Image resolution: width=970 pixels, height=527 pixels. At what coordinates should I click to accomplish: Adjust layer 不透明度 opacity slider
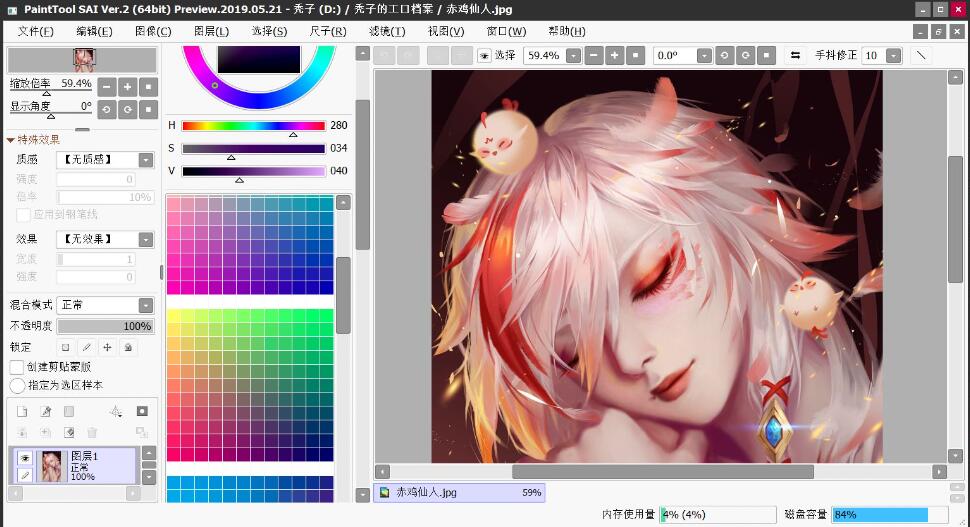click(106, 326)
